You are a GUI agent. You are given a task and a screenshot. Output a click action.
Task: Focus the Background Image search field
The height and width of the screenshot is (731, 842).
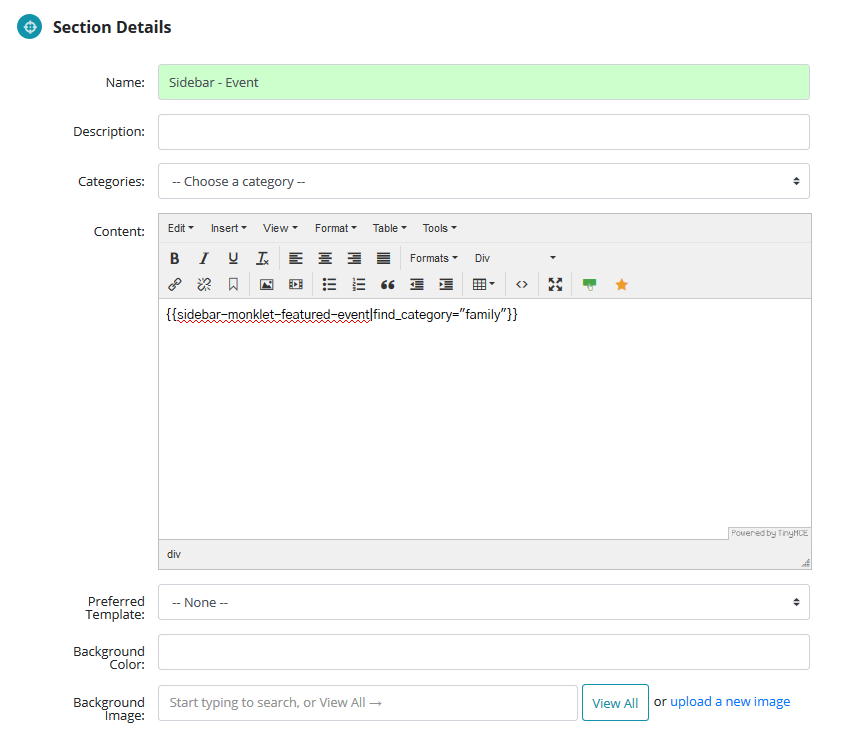pos(368,703)
